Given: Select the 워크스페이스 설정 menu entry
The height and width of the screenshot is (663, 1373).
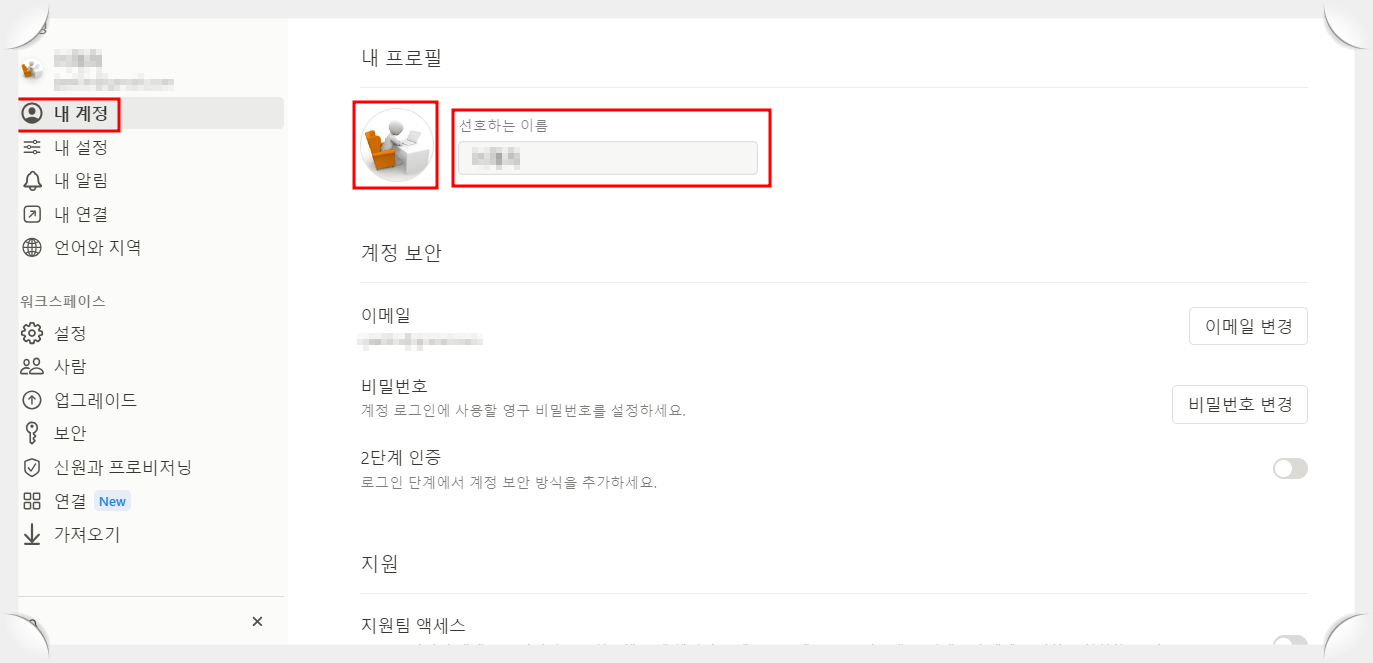Looking at the screenshot, I should coord(70,333).
